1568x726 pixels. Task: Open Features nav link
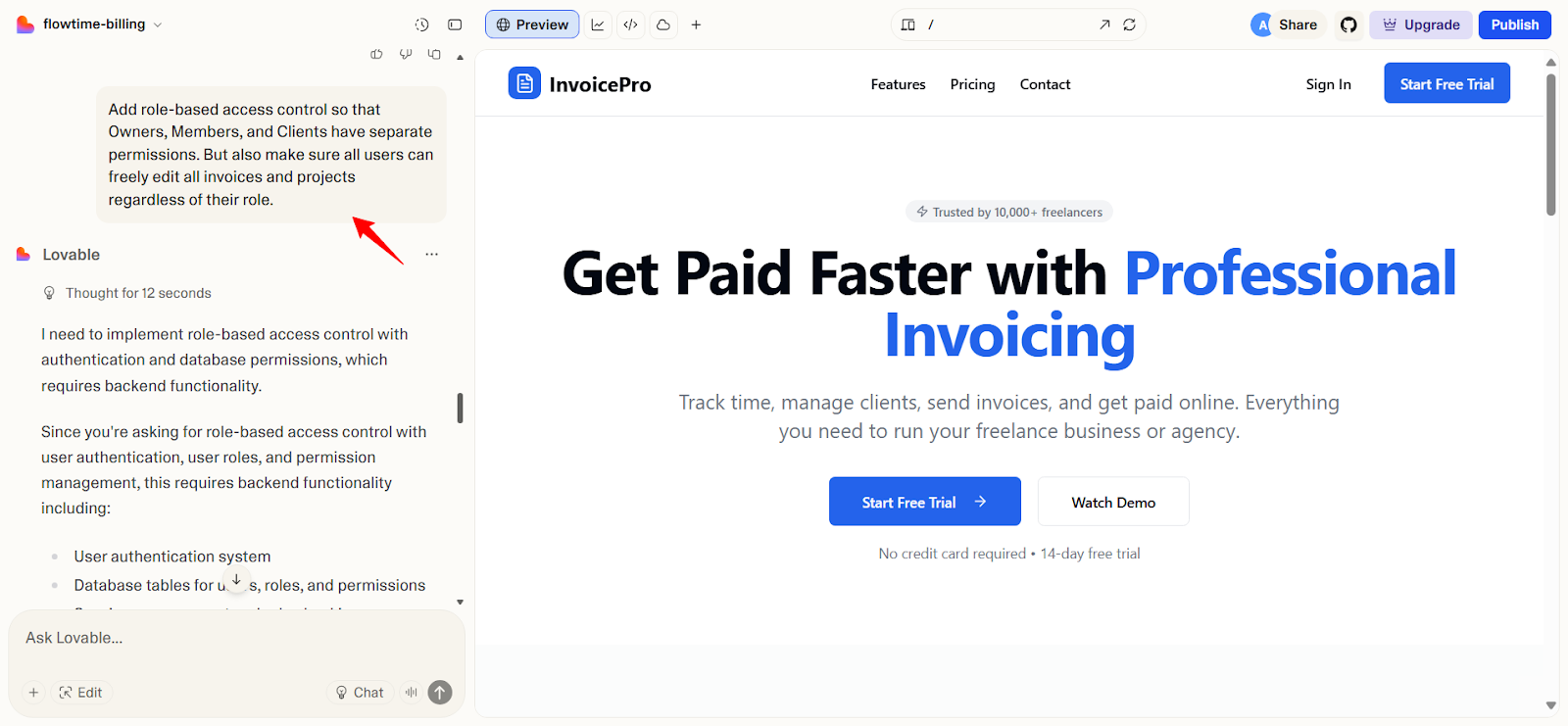click(898, 84)
